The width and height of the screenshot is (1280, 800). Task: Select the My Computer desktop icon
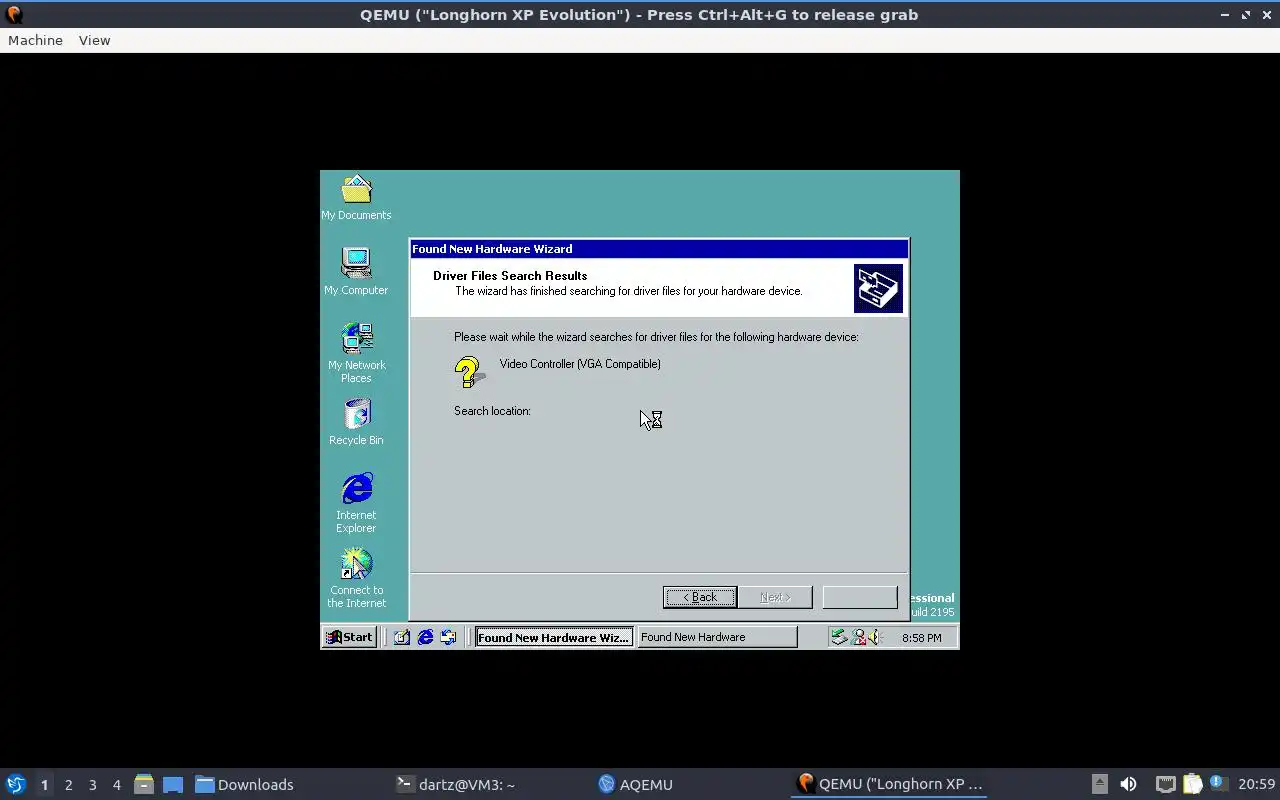356,272
